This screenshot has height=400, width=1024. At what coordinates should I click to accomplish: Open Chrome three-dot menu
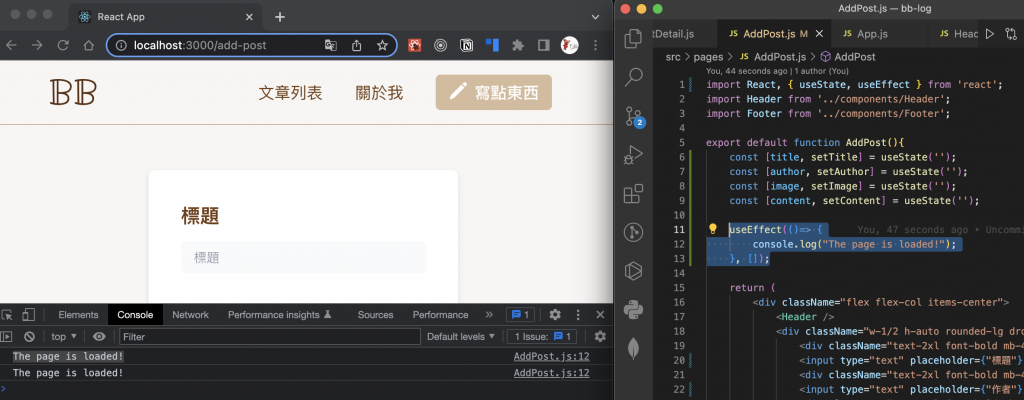pos(595,45)
